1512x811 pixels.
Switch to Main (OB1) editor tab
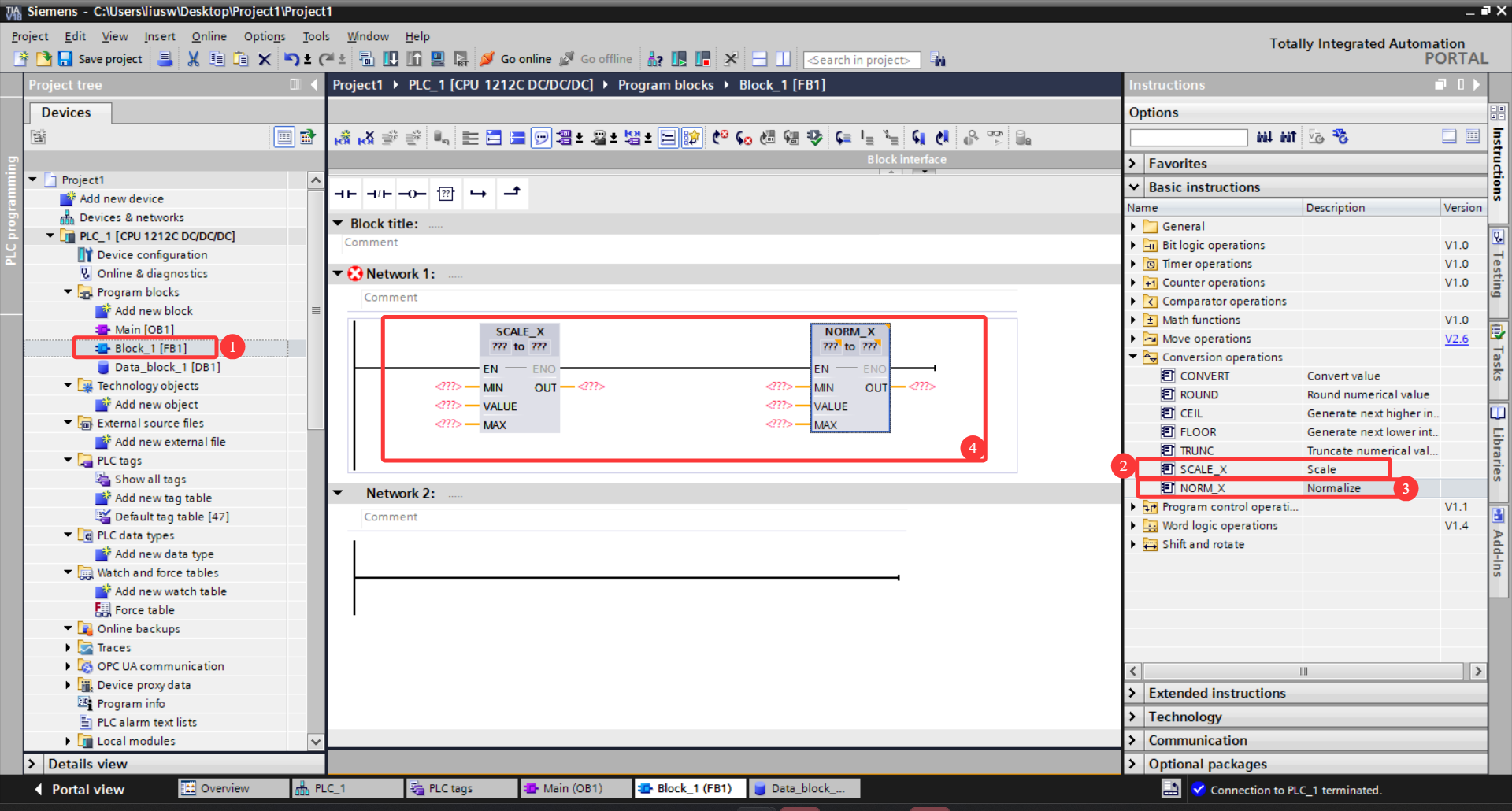[x=576, y=788]
